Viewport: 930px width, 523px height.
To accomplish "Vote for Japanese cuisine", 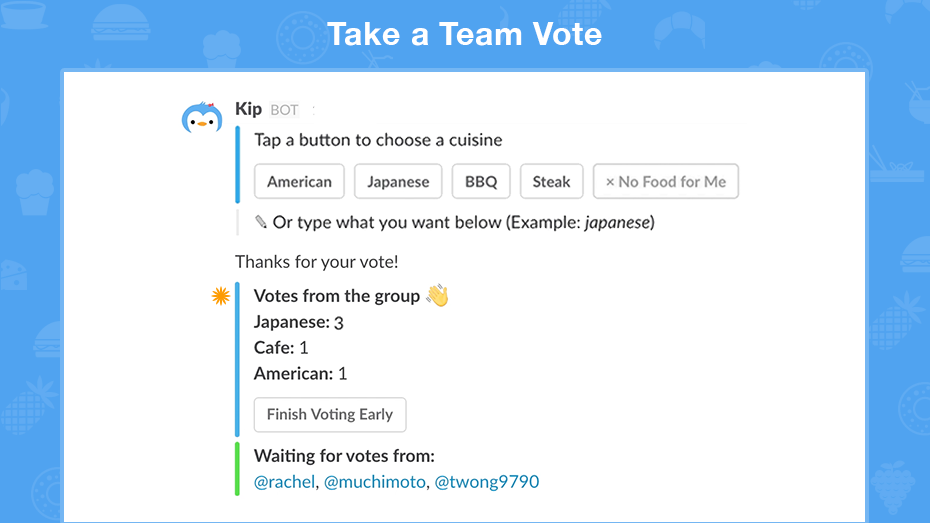I will click(398, 181).
